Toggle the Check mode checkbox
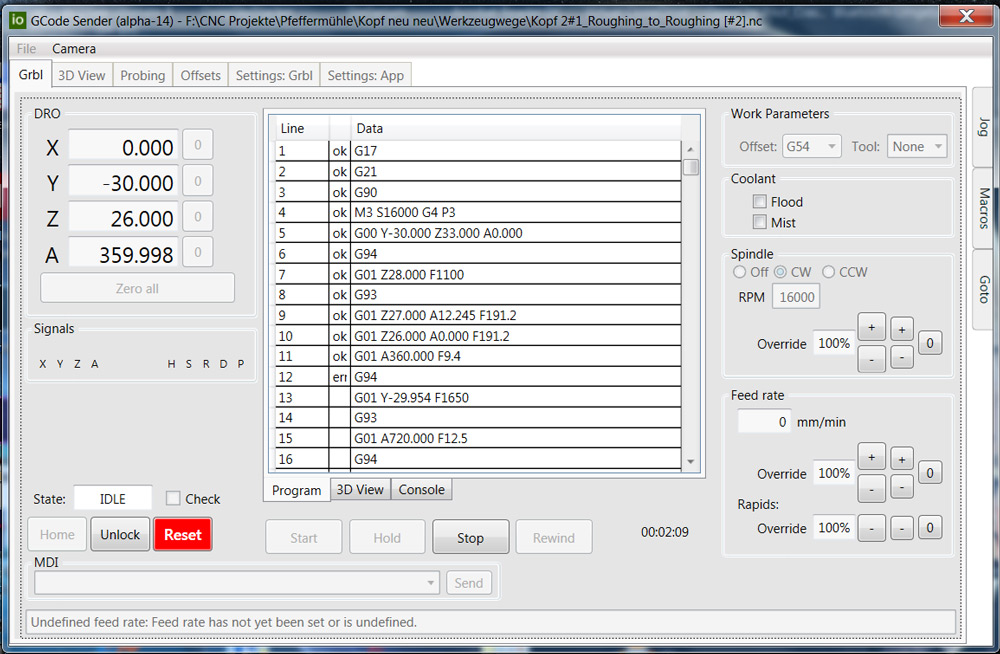 click(x=173, y=498)
